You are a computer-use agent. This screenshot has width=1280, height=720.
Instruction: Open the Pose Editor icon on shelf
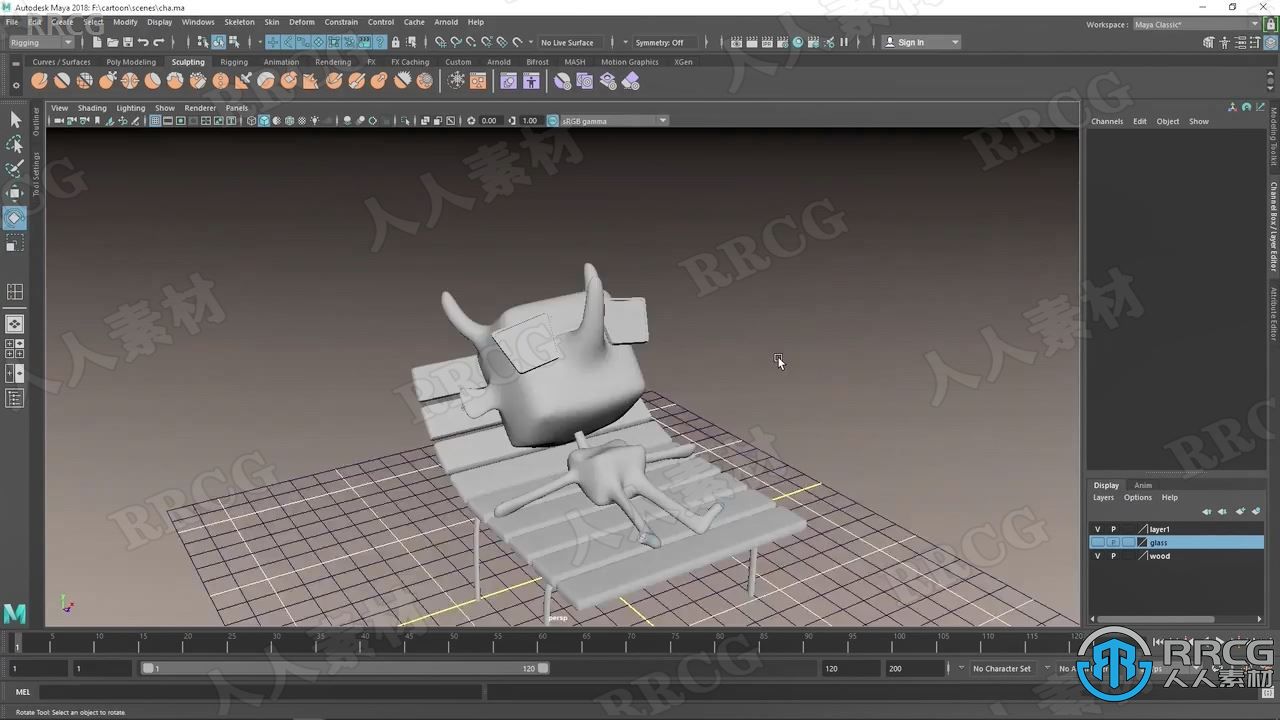tap(531, 81)
